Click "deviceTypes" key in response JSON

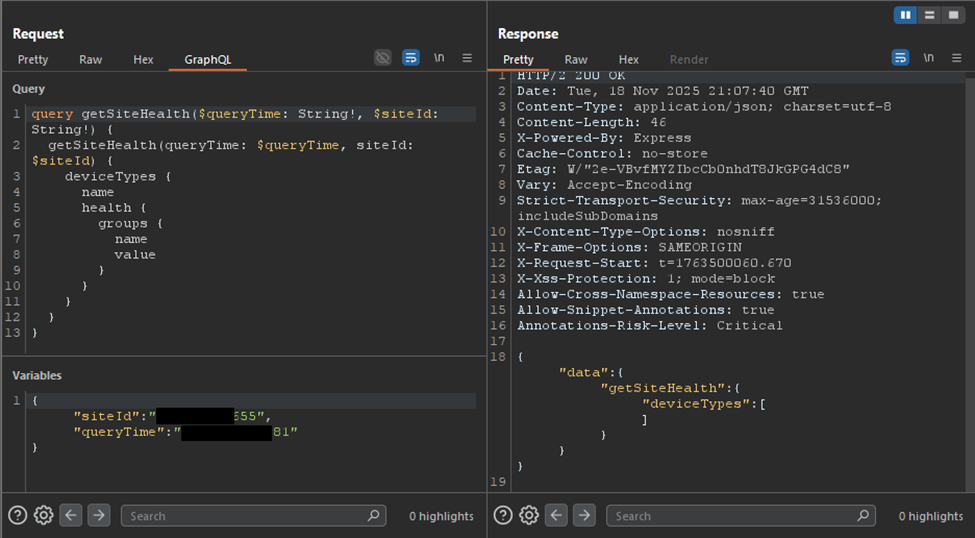point(696,404)
